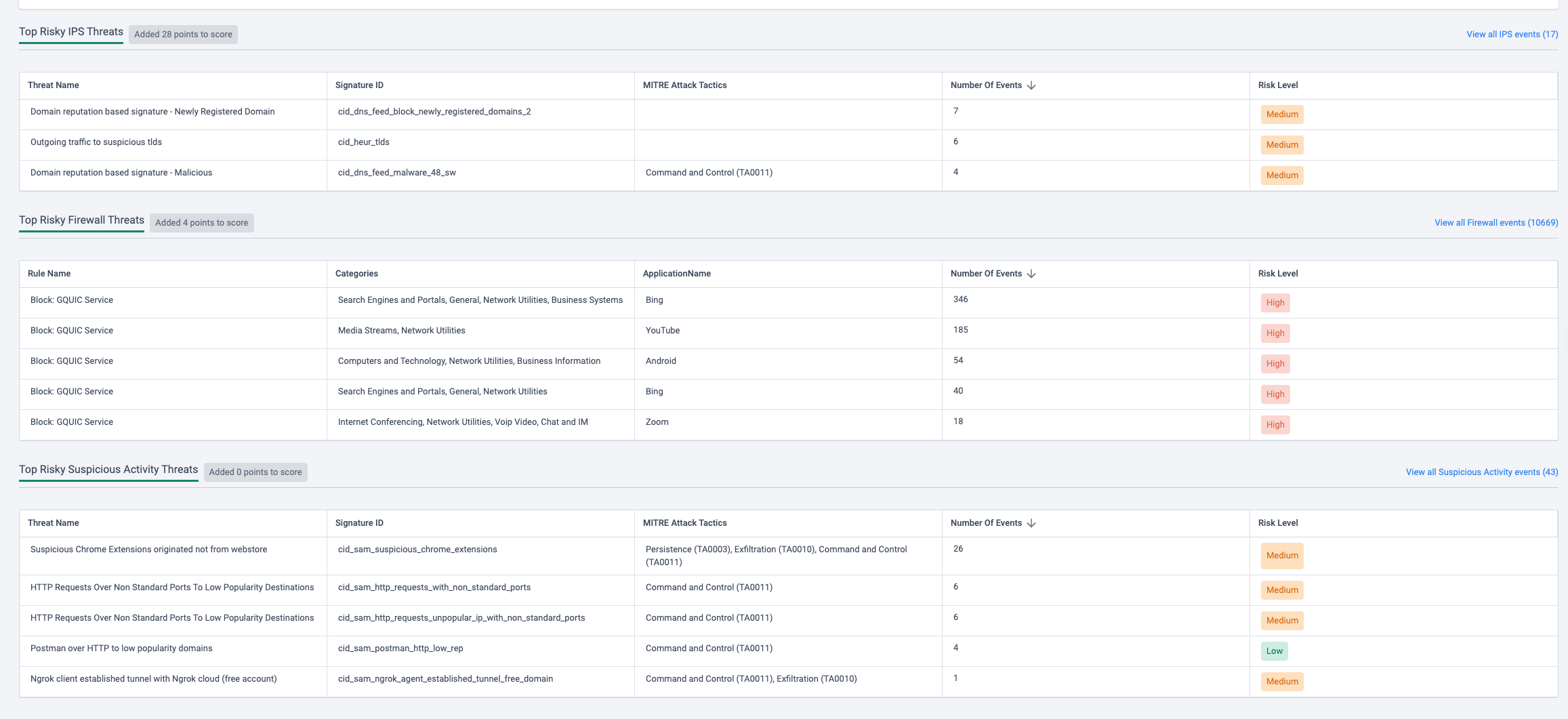Click Medium badge for Newly Registered Domain row
Screen dimensions: 1568x719
point(1282,115)
